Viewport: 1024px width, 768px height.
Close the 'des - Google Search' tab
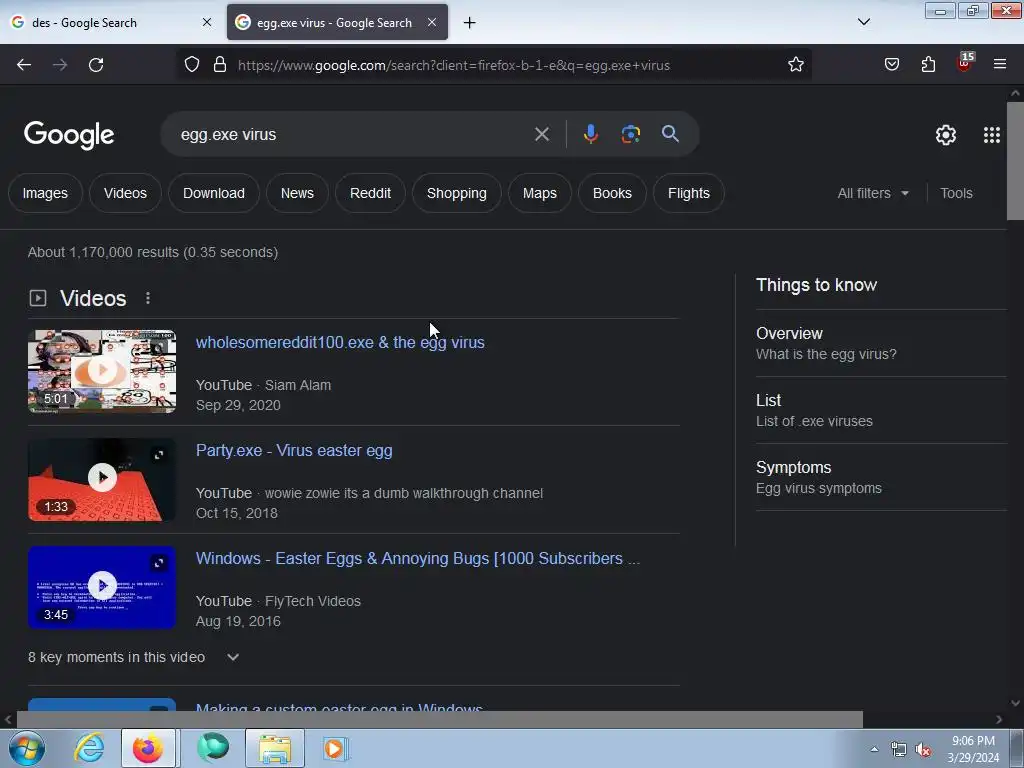206,22
